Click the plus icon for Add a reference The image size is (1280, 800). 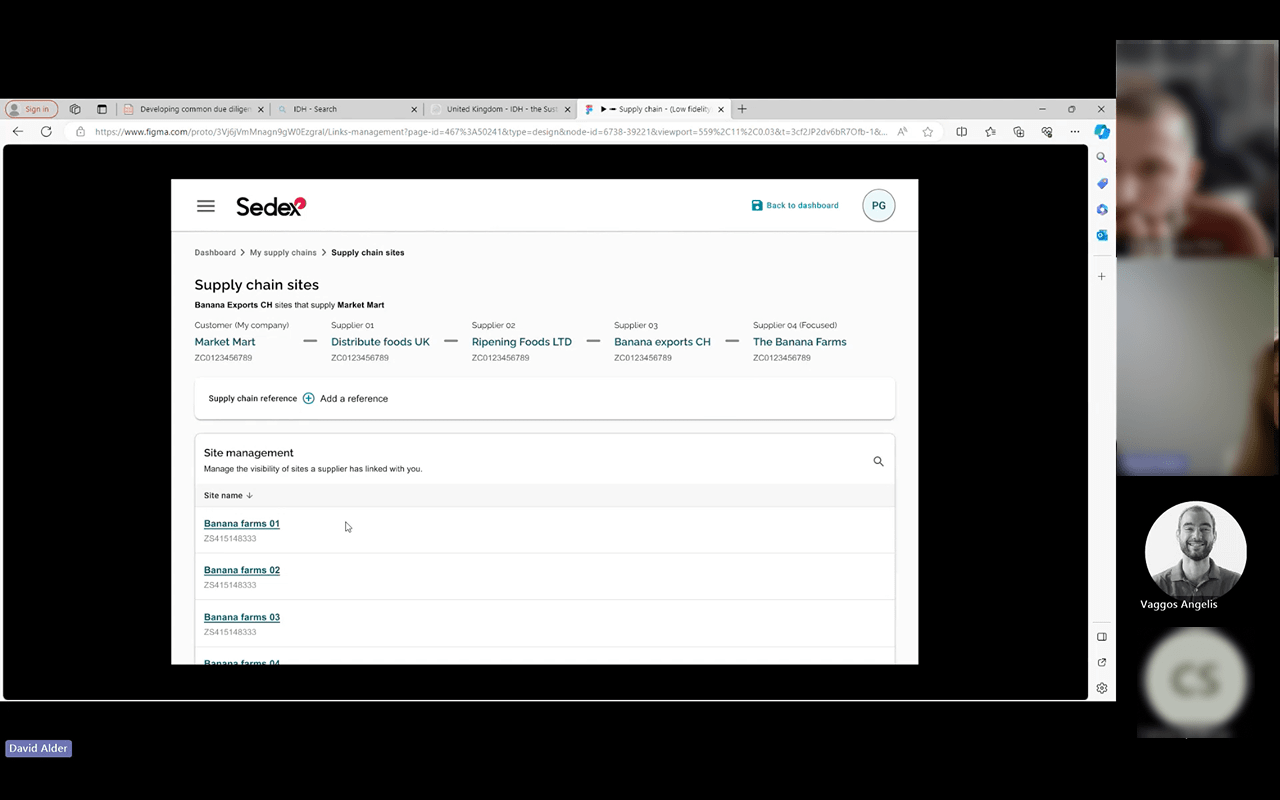[x=309, y=398]
